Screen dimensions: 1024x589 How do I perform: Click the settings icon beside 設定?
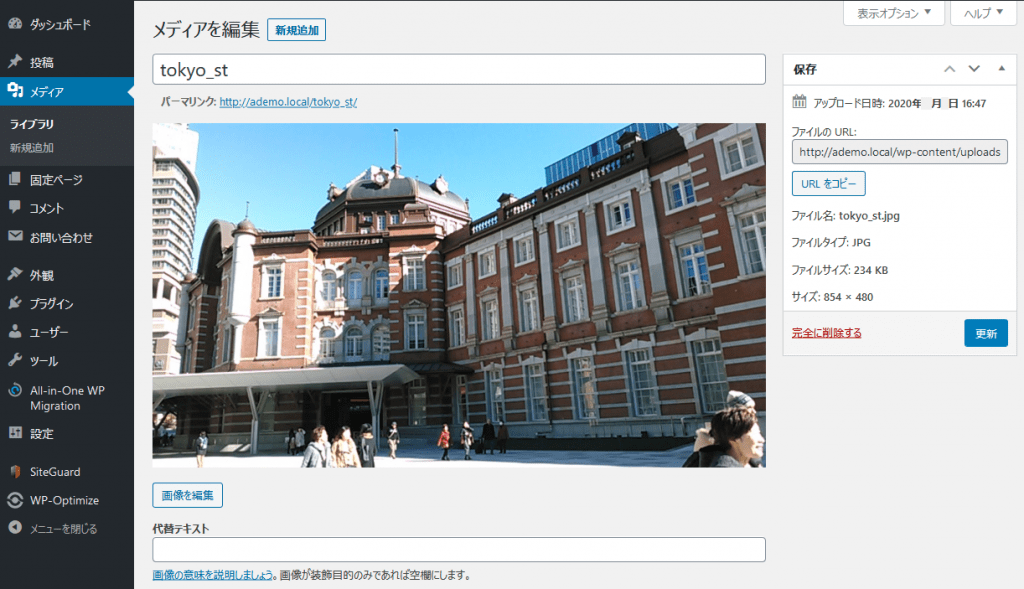tap(15, 432)
